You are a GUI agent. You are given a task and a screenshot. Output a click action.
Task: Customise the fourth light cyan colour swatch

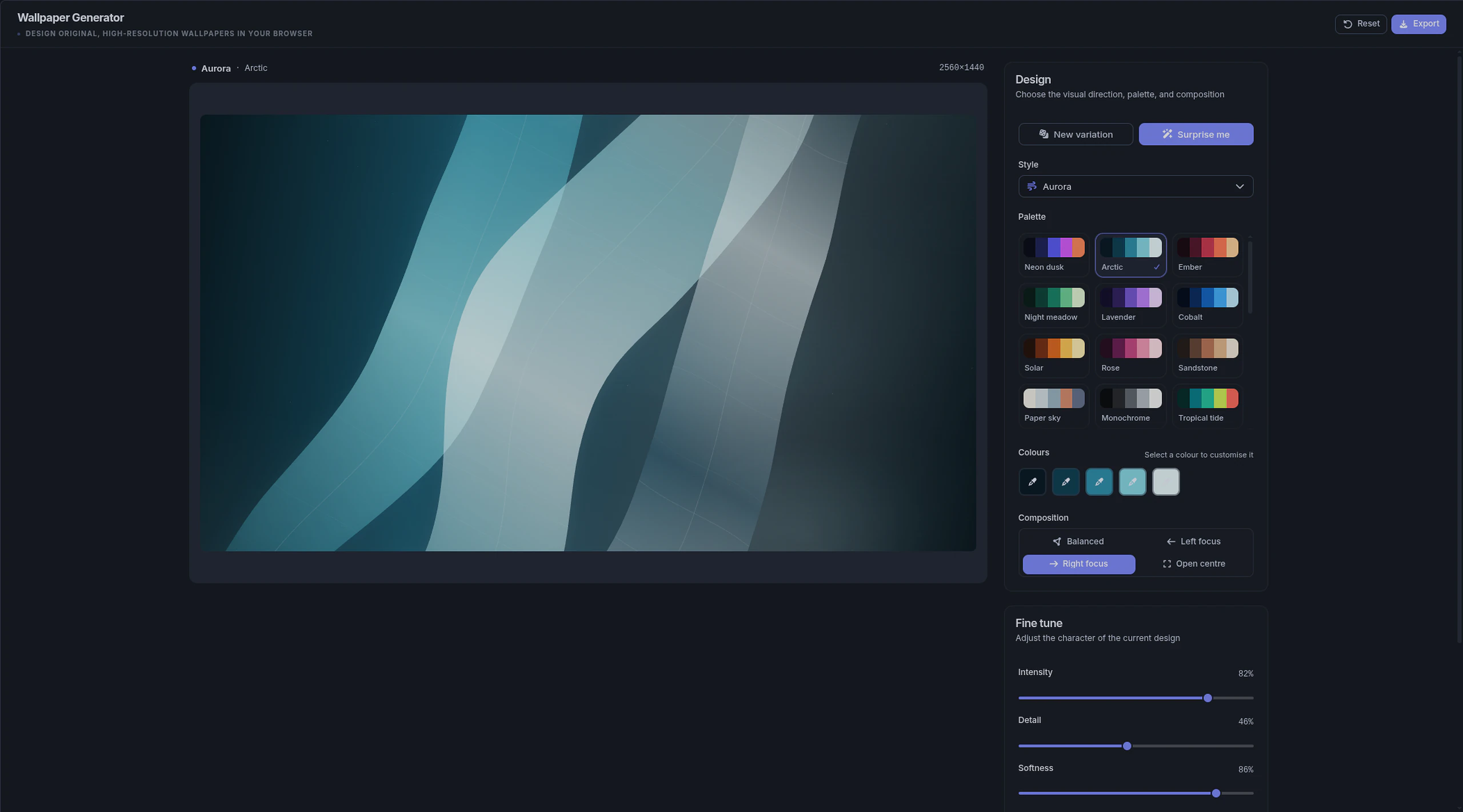(x=1132, y=482)
